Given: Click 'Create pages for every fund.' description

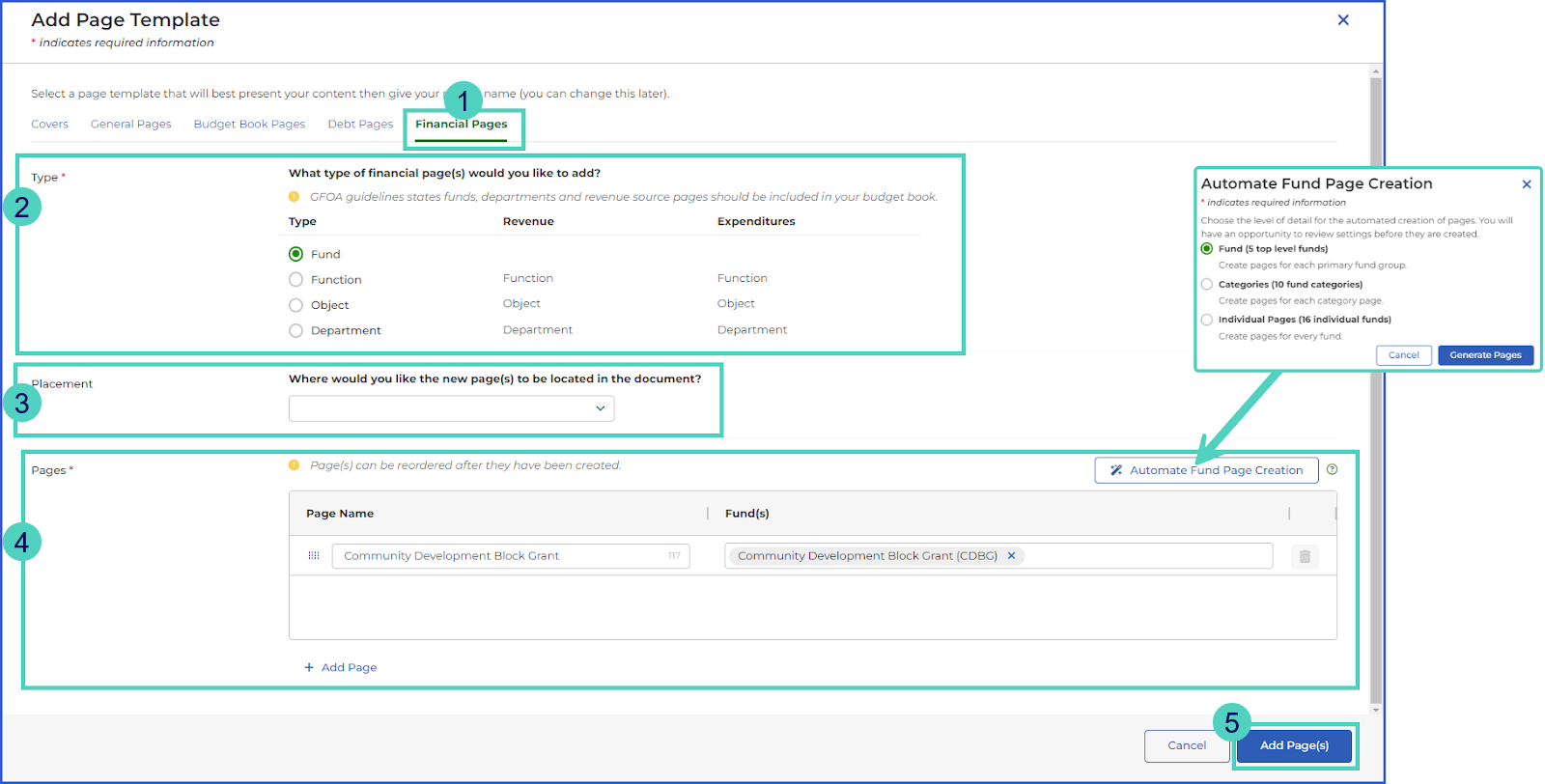Looking at the screenshot, I should point(1280,336).
